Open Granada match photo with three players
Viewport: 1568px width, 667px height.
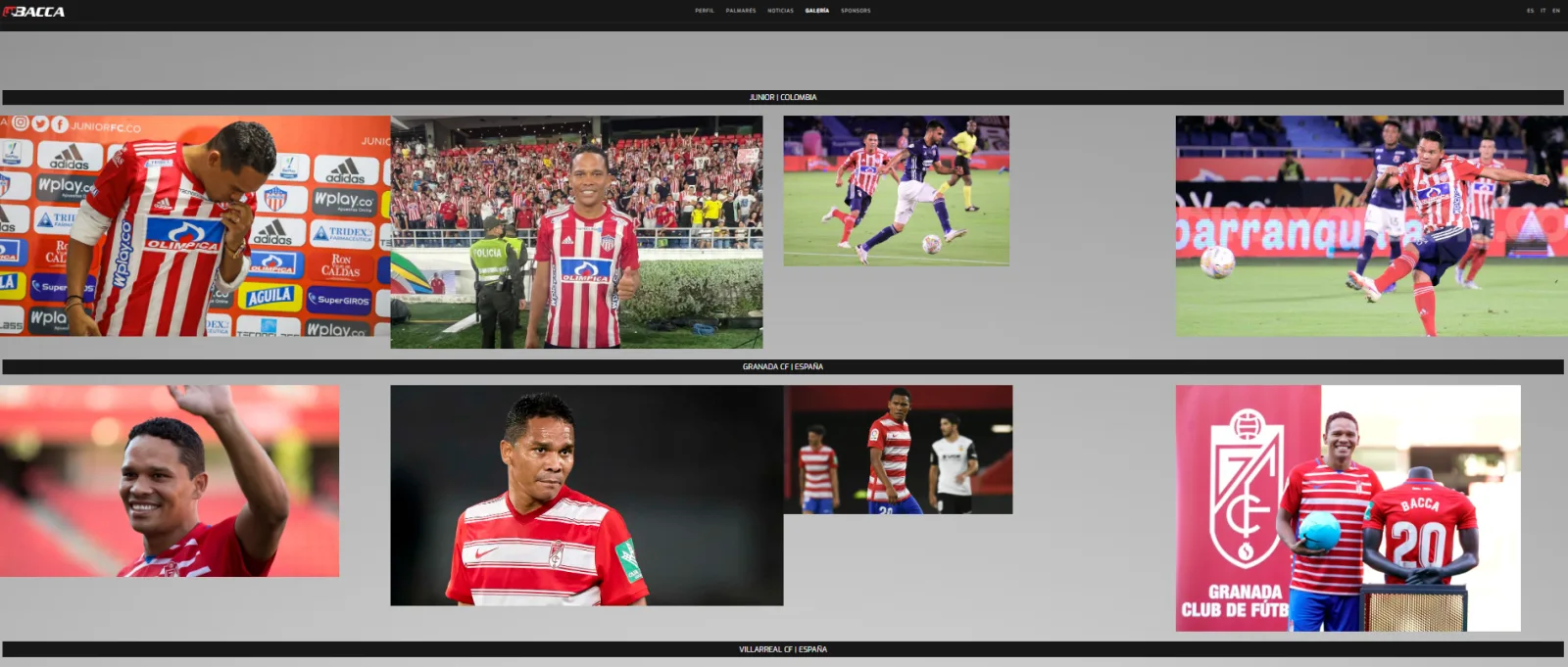[898, 450]
